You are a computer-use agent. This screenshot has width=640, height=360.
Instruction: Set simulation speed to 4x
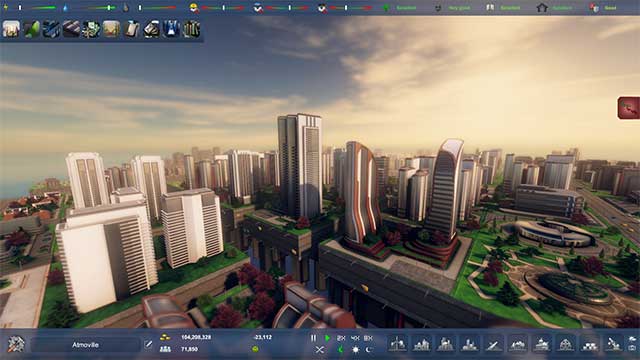355,338
